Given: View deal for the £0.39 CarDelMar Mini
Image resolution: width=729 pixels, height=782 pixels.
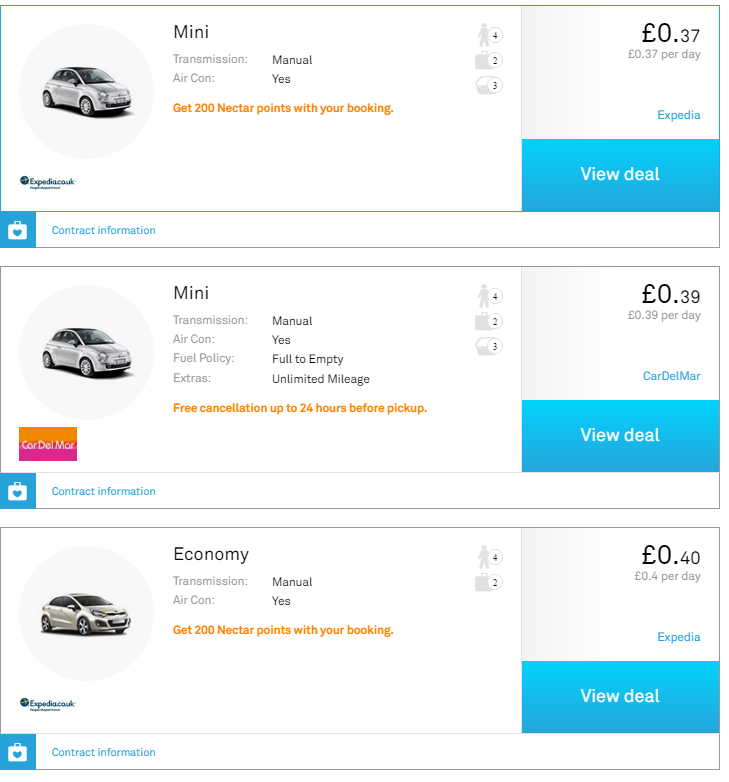Looking at the screenshot, I should click(620, 436).
